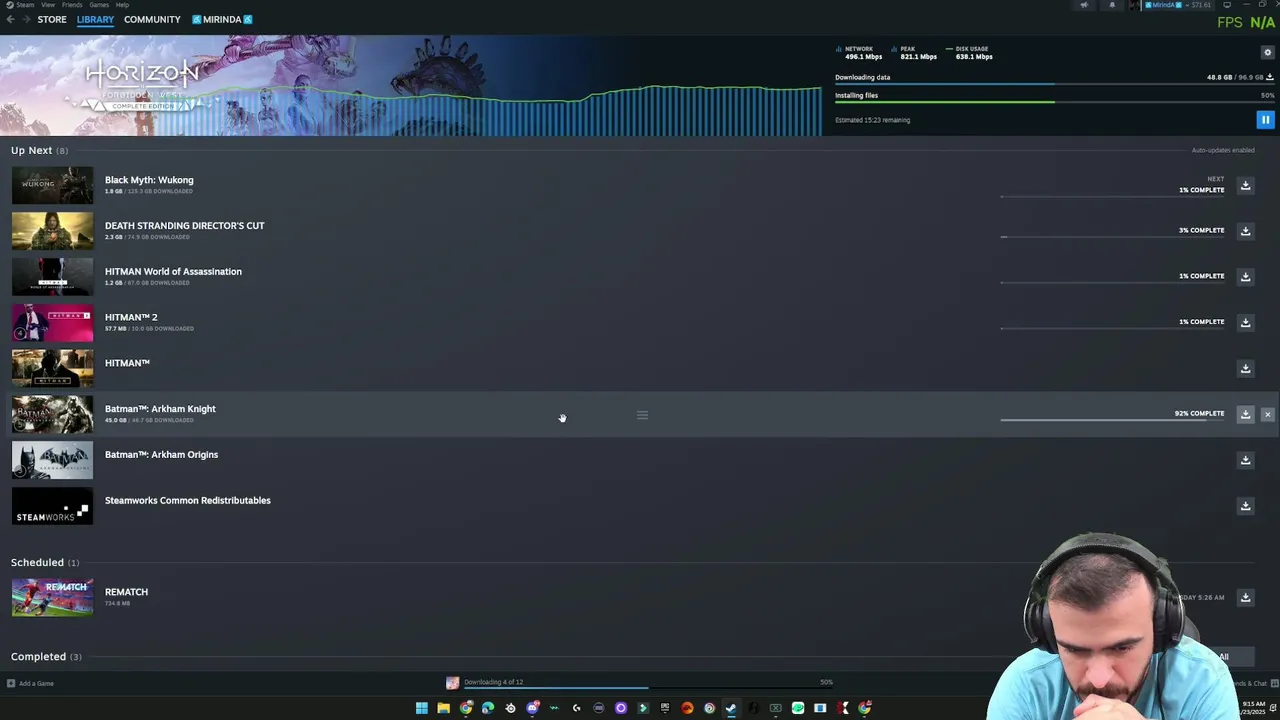Click the 'Scheduled' section header
Viewport: 1280px width, 720px height.
[x=45, y=562]
